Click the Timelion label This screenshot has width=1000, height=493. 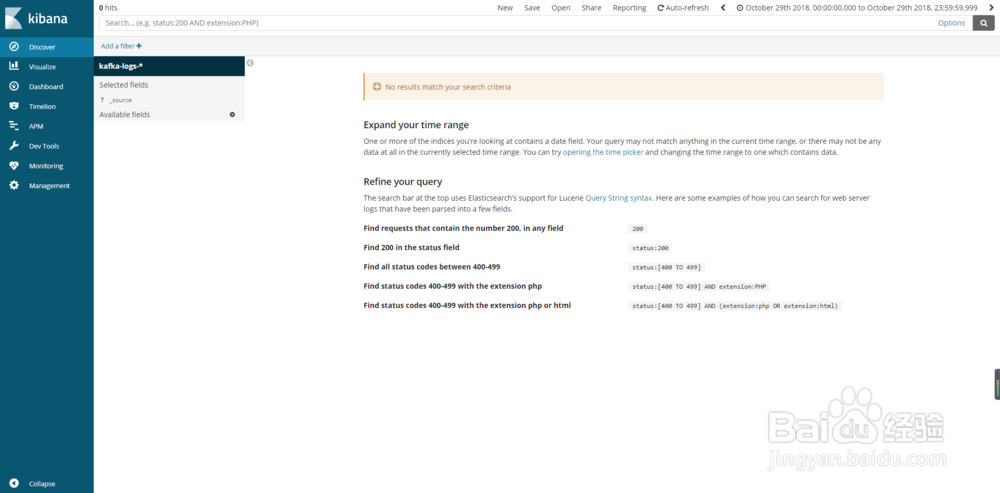[x=42, y=107]
